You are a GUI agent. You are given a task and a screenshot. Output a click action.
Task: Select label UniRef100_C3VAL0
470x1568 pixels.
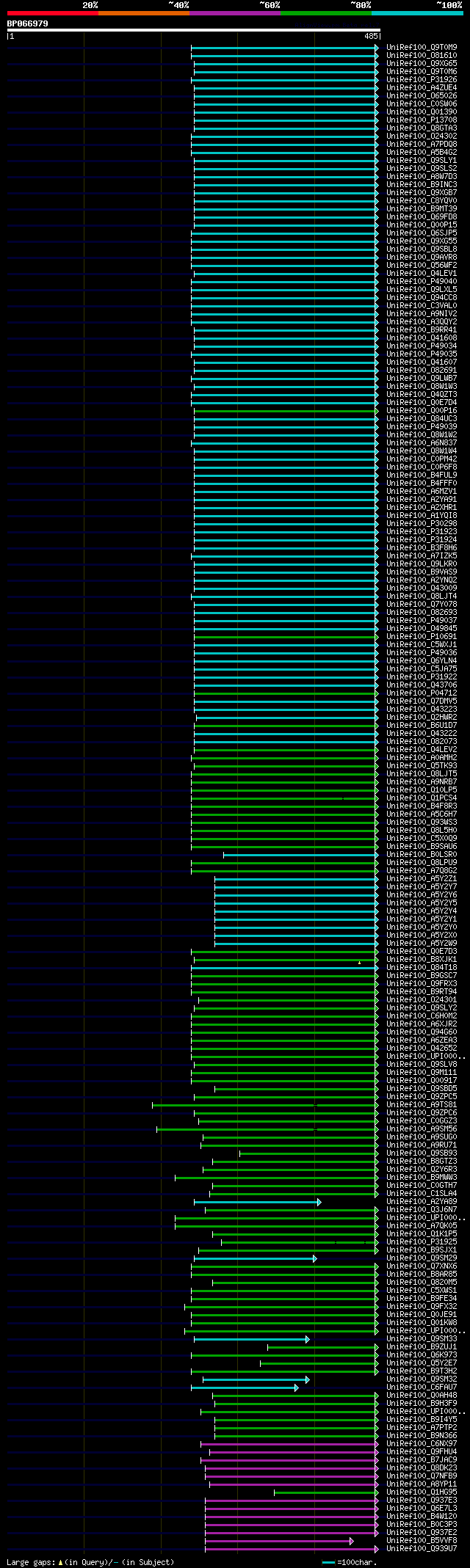tap(422, 305)
